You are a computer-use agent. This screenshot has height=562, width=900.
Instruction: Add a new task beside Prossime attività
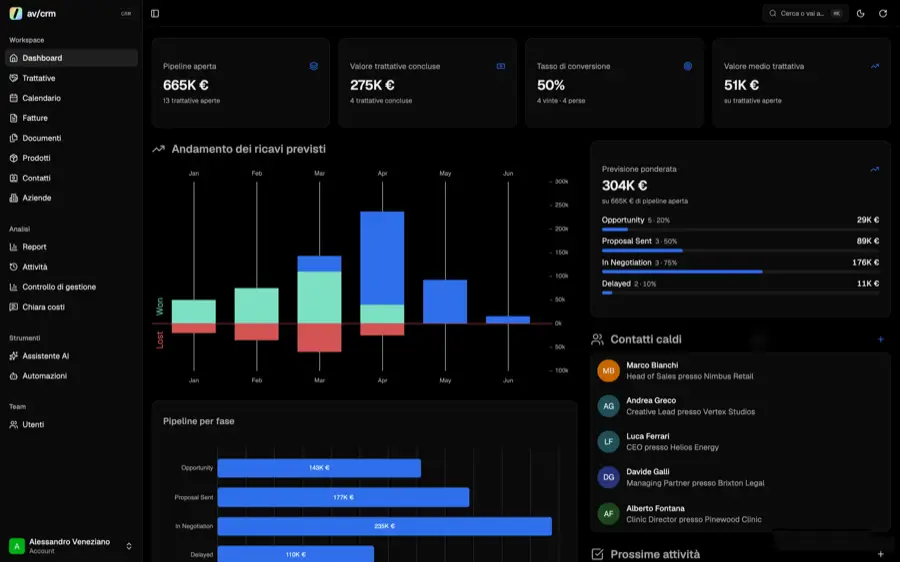[880, 554]
